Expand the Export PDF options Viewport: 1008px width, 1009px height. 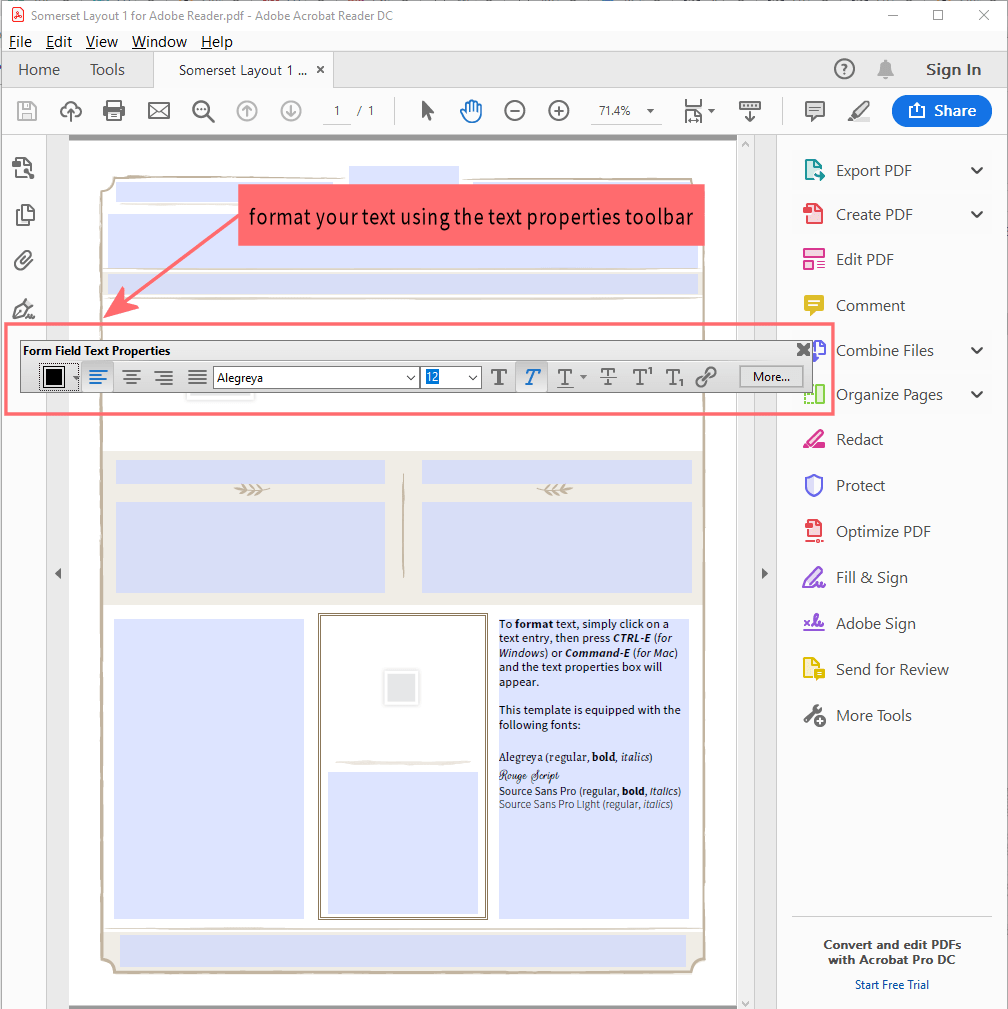(977, 171)
